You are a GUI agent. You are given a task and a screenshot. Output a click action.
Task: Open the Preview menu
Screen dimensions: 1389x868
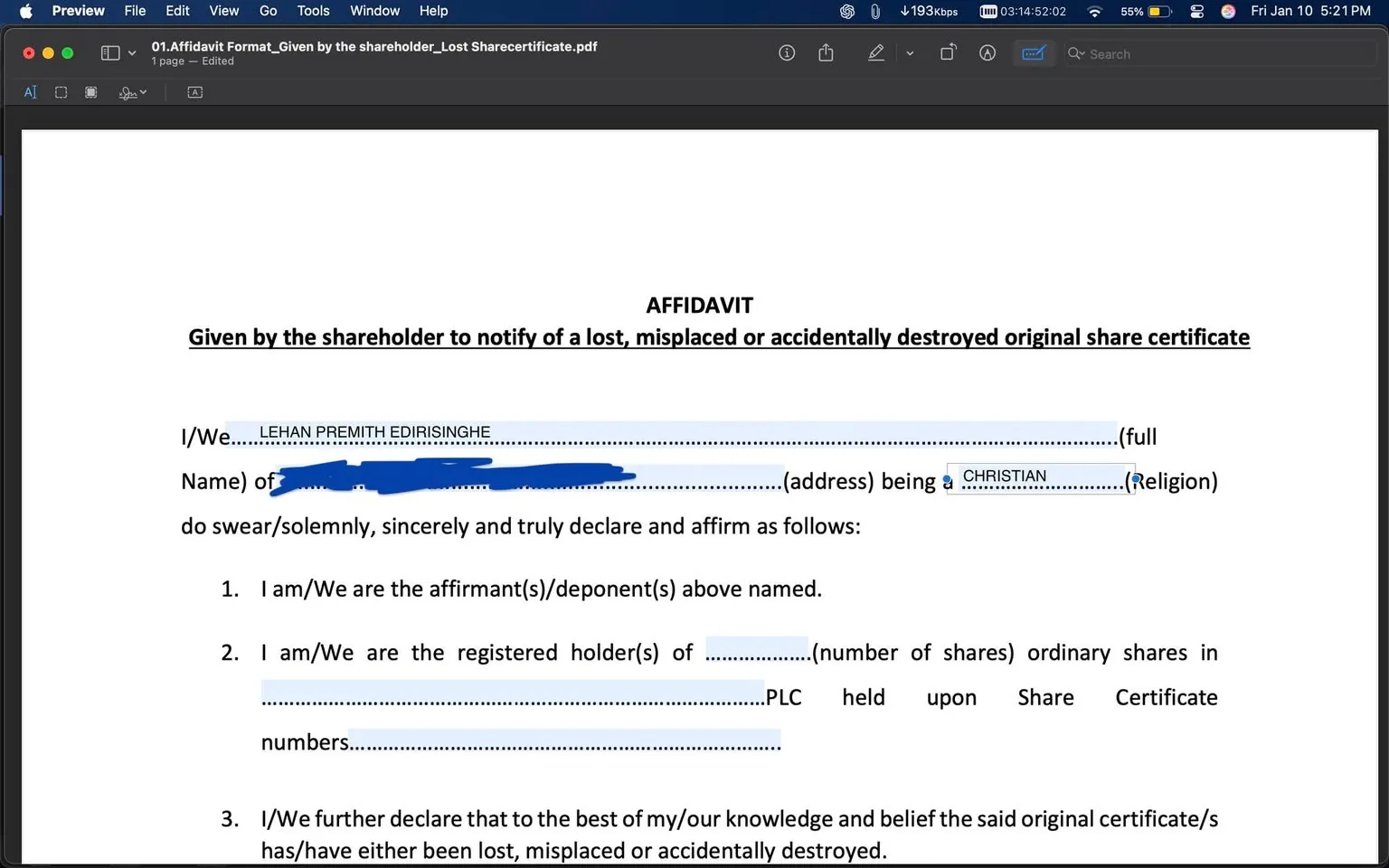point(78,11)
